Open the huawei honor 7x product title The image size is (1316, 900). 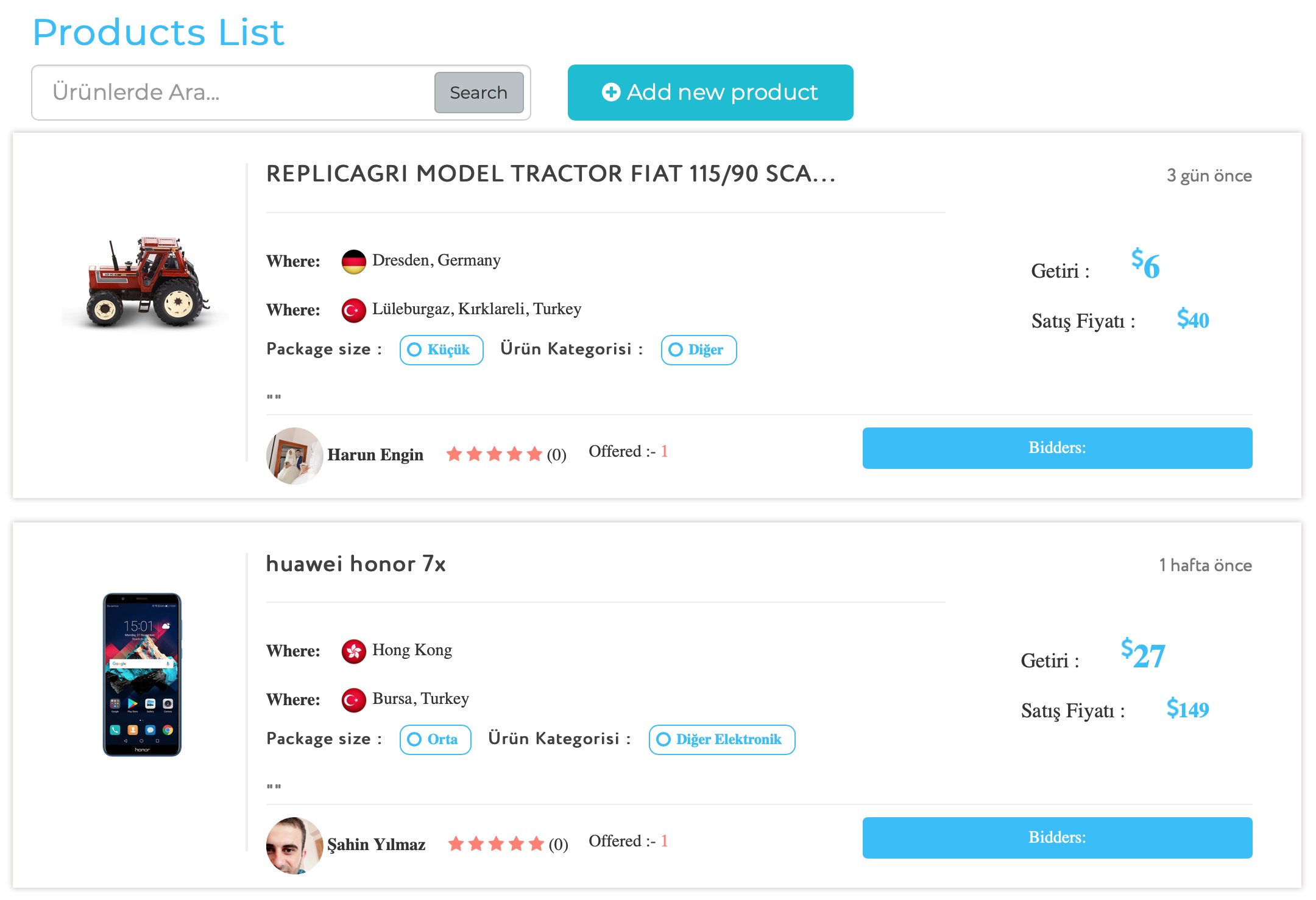356,564
